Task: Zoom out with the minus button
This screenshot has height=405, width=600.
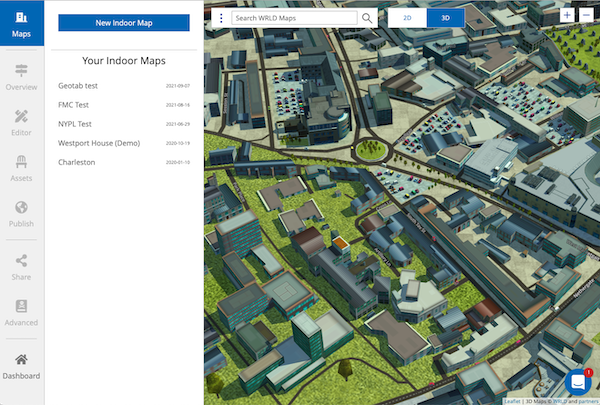Action: pyautogui.click(x=586, y=15)
